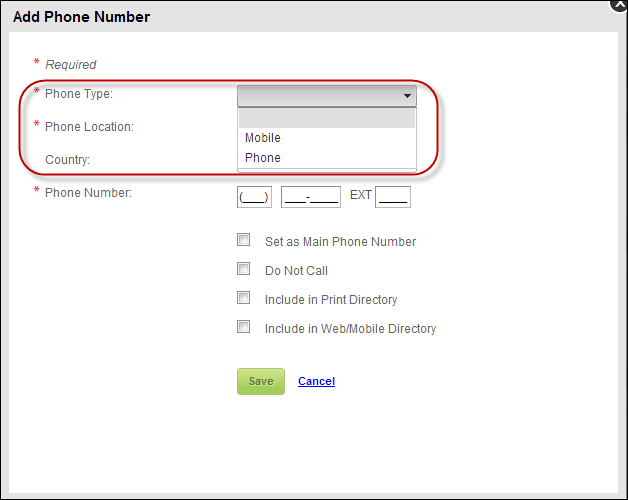Tick the Do Not Call checkbox
This screenshot has width=628, height=500.
pyautogui.click(x=243, y=269)
